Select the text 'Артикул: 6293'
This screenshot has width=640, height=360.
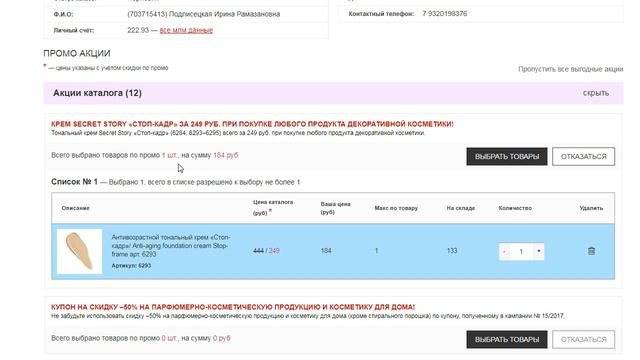tap(131, 265)
